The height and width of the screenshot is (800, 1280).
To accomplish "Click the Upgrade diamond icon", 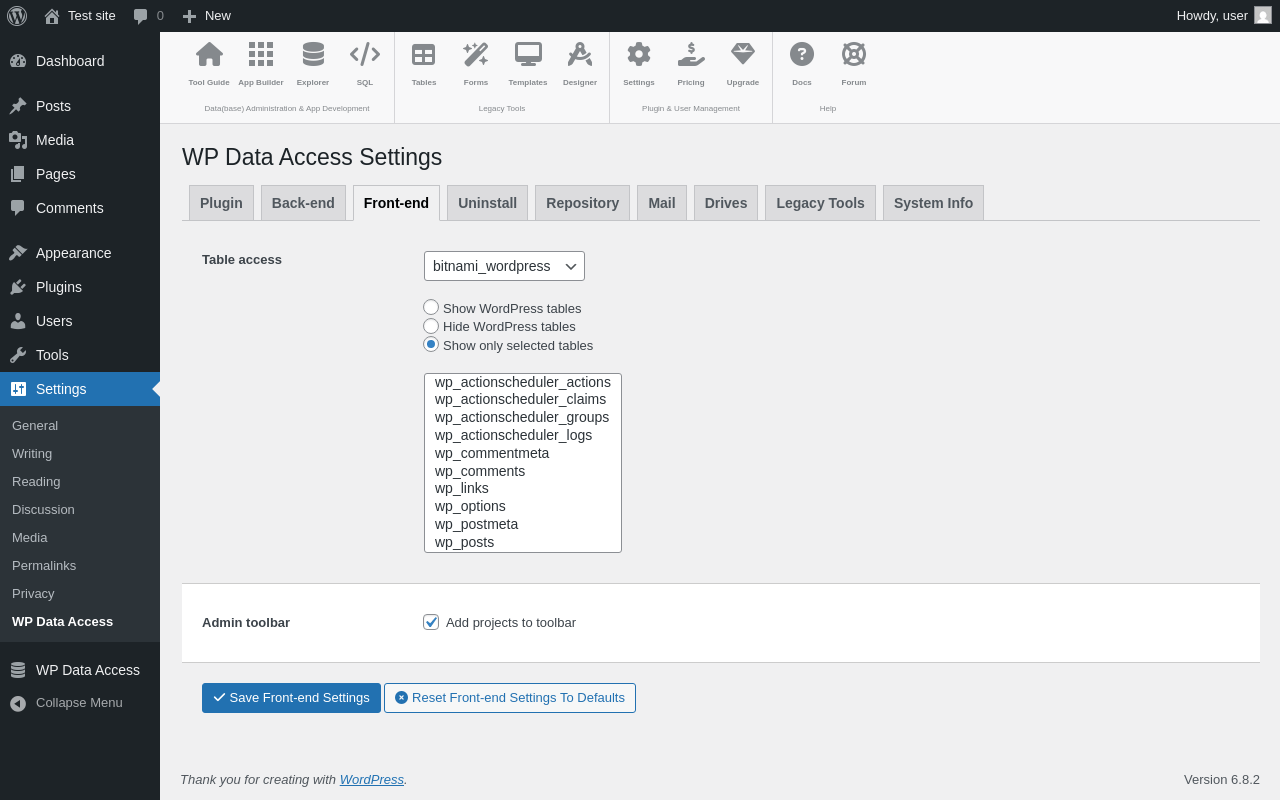I will point(743,54).
